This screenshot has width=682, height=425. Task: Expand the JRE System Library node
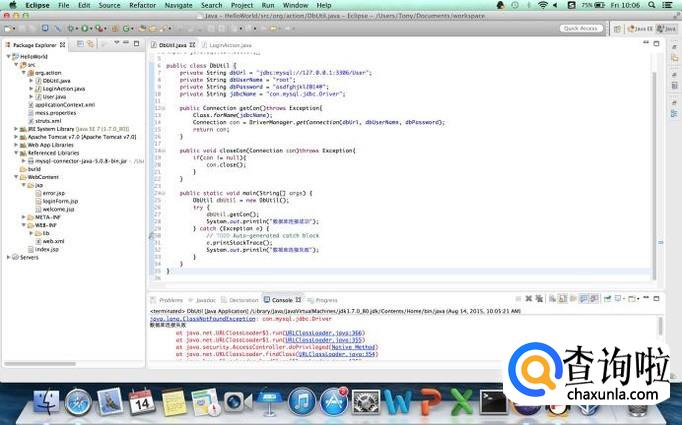point(16,130)
